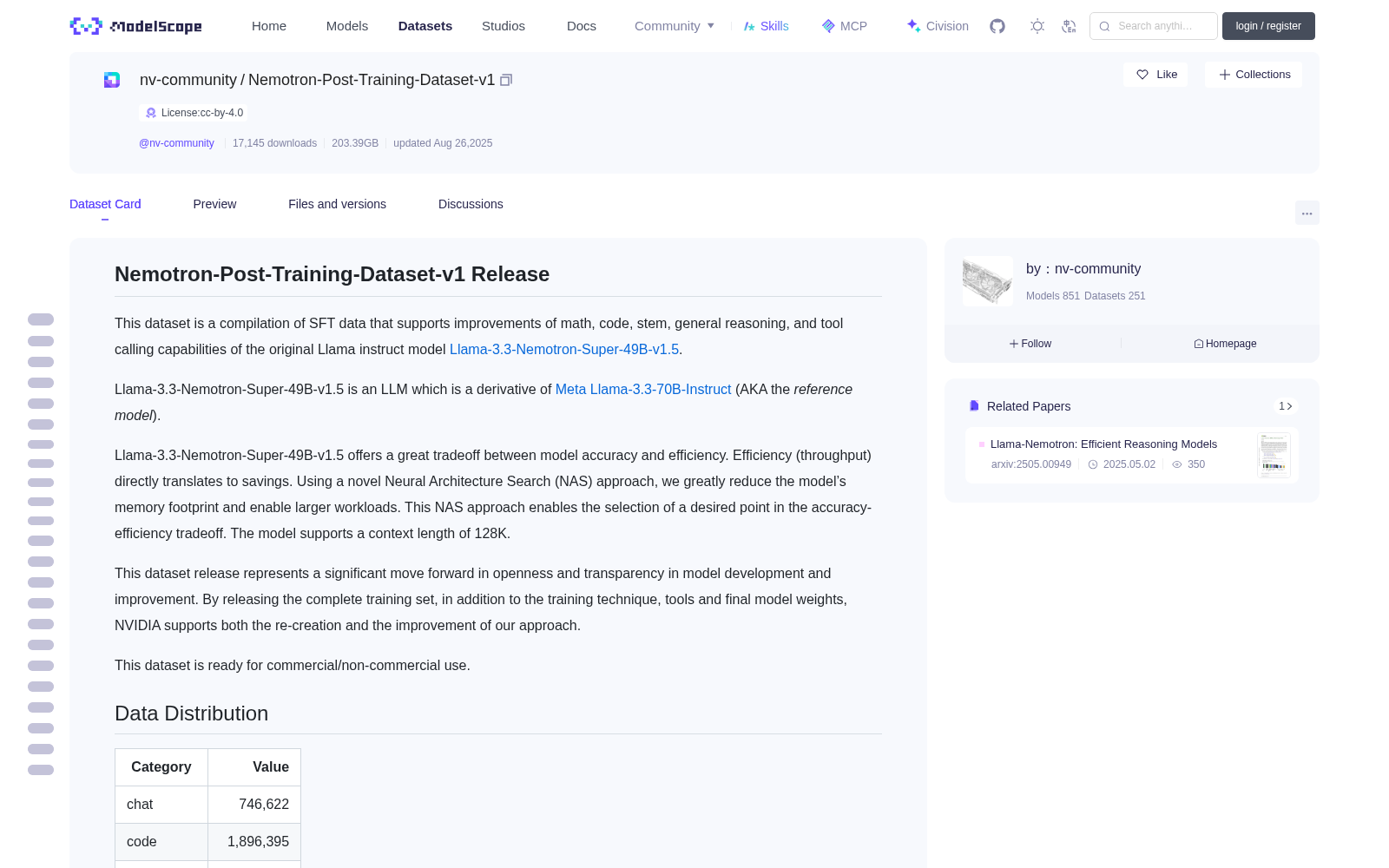
Task: Select the Dataset Card tab
Action: click(105, 204)
